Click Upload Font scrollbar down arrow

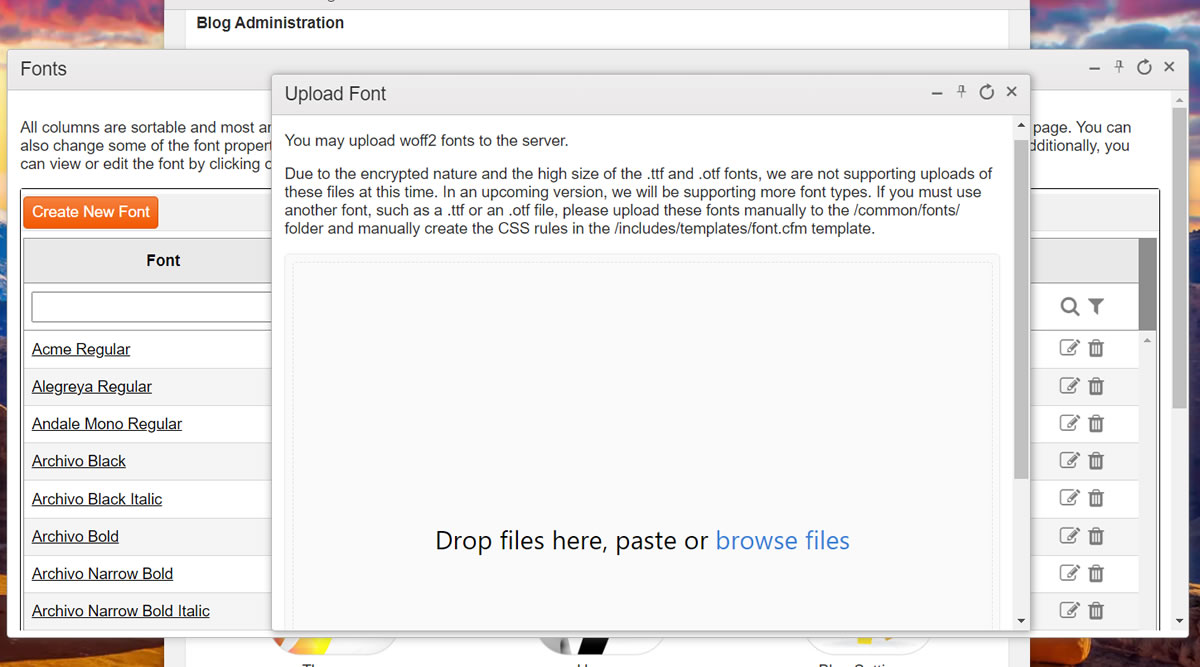1021,621
